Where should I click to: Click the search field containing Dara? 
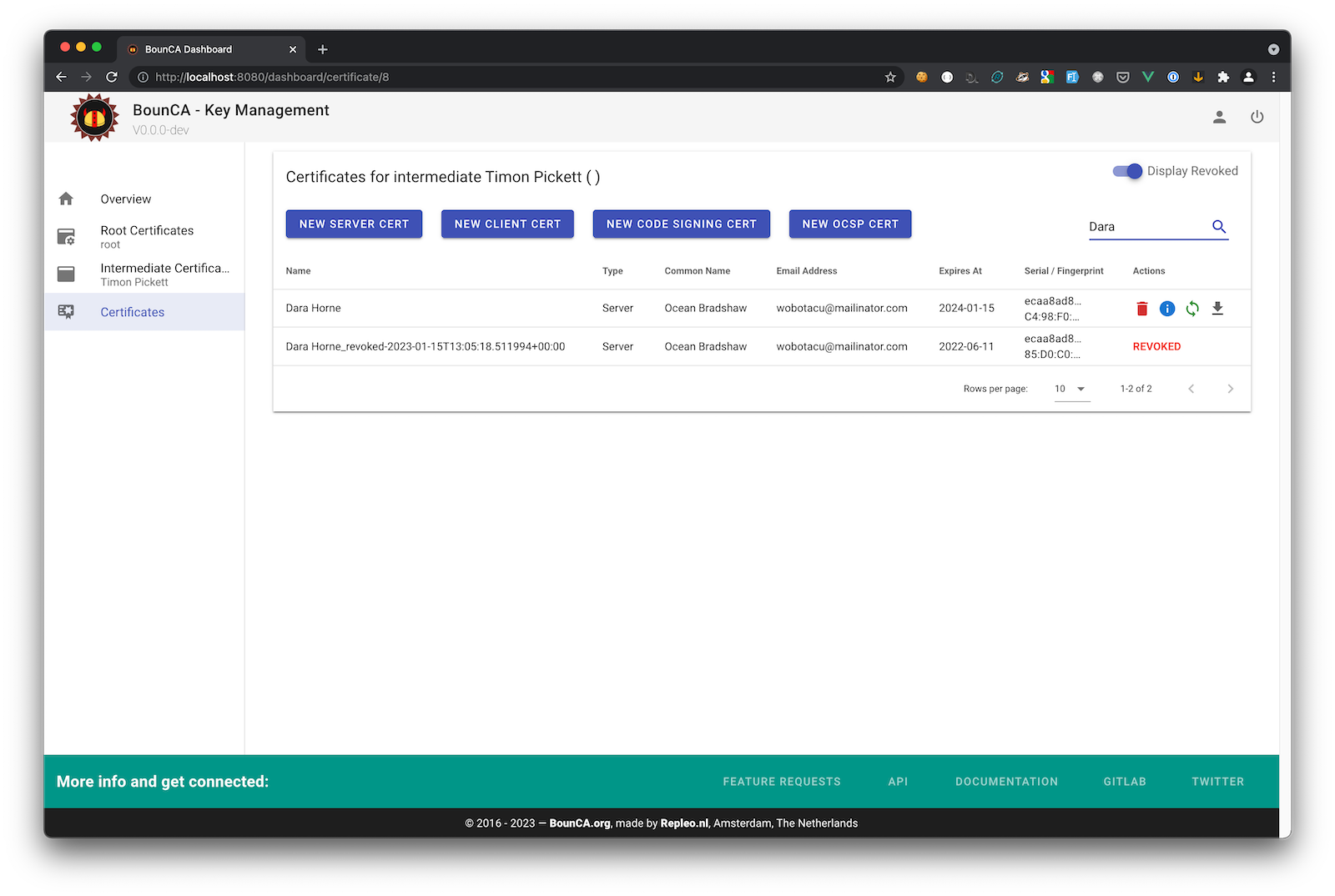tap(1148, 226)
